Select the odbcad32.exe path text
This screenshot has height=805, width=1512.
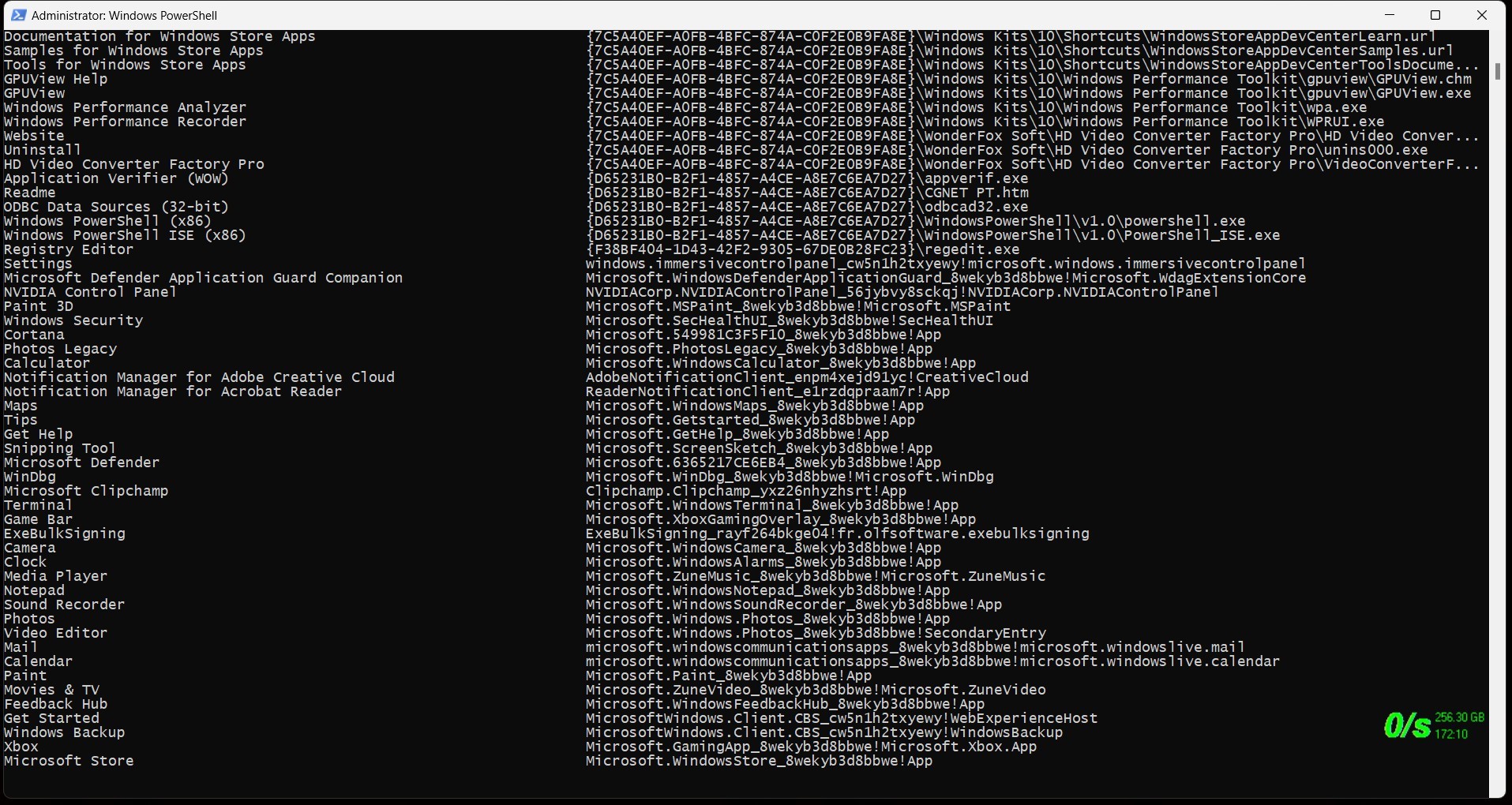tap(808, 207)
